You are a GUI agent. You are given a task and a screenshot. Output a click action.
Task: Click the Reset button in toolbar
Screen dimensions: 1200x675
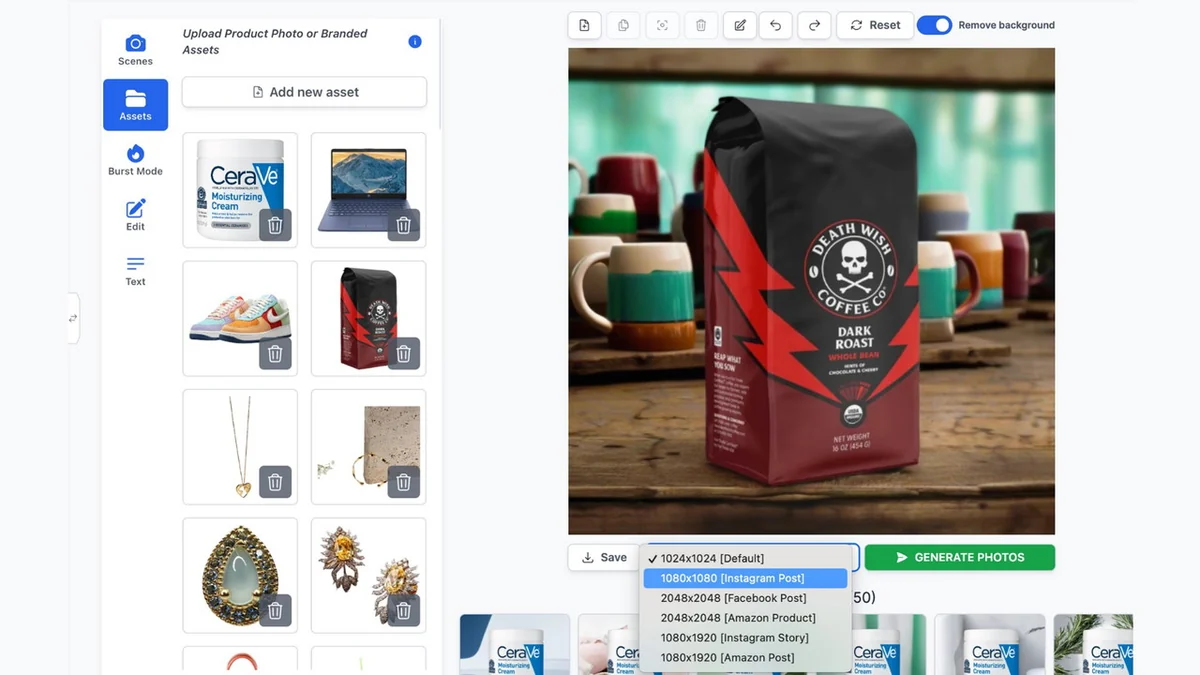[x=875, y=25]
